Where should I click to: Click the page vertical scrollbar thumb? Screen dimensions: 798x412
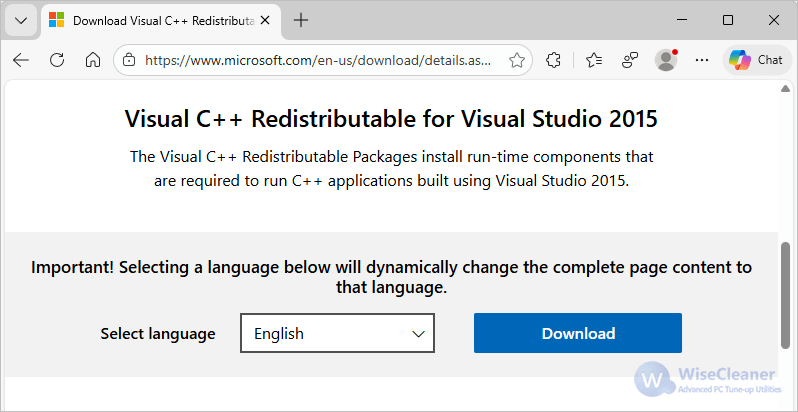pyautogui.click(x=785, y=295)
